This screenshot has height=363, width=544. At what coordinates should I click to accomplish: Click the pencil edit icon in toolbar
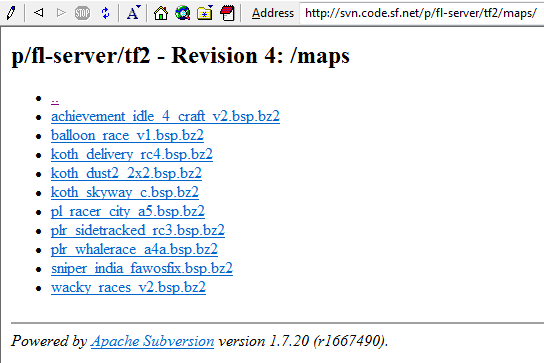[x=11, y=13]
